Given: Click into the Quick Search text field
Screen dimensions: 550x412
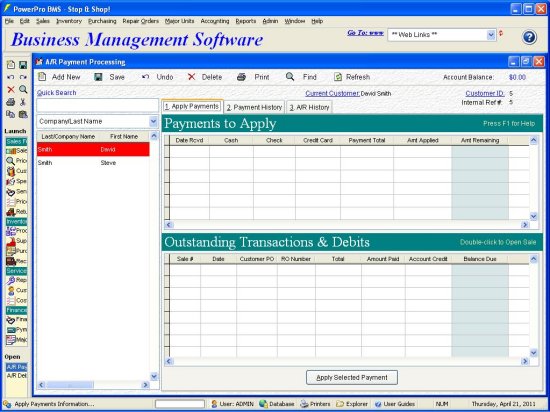Looking at the screenshot, I should tap(98, 105).
